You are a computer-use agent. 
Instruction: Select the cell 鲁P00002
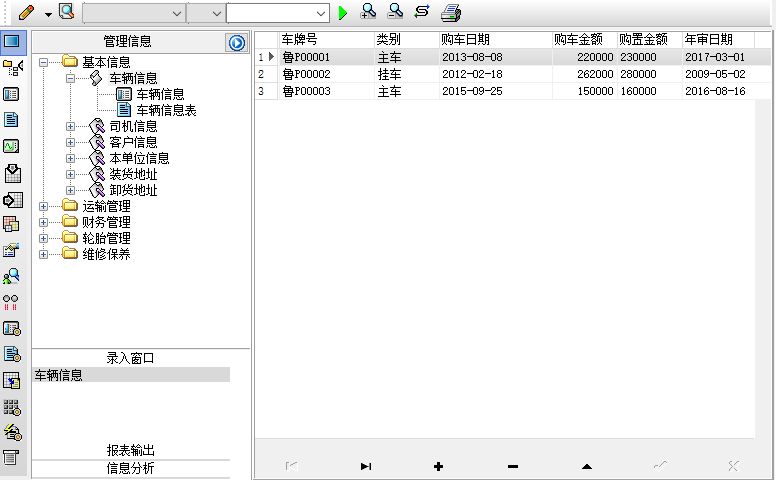[x=326, y=74]
